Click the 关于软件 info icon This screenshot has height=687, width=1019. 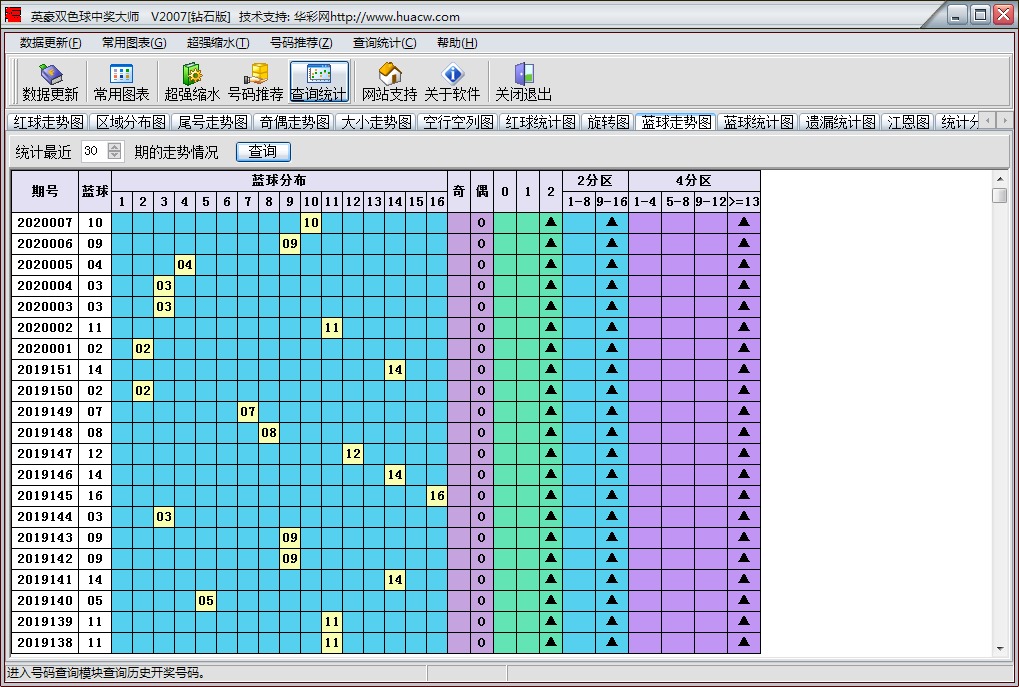(452, 80)
